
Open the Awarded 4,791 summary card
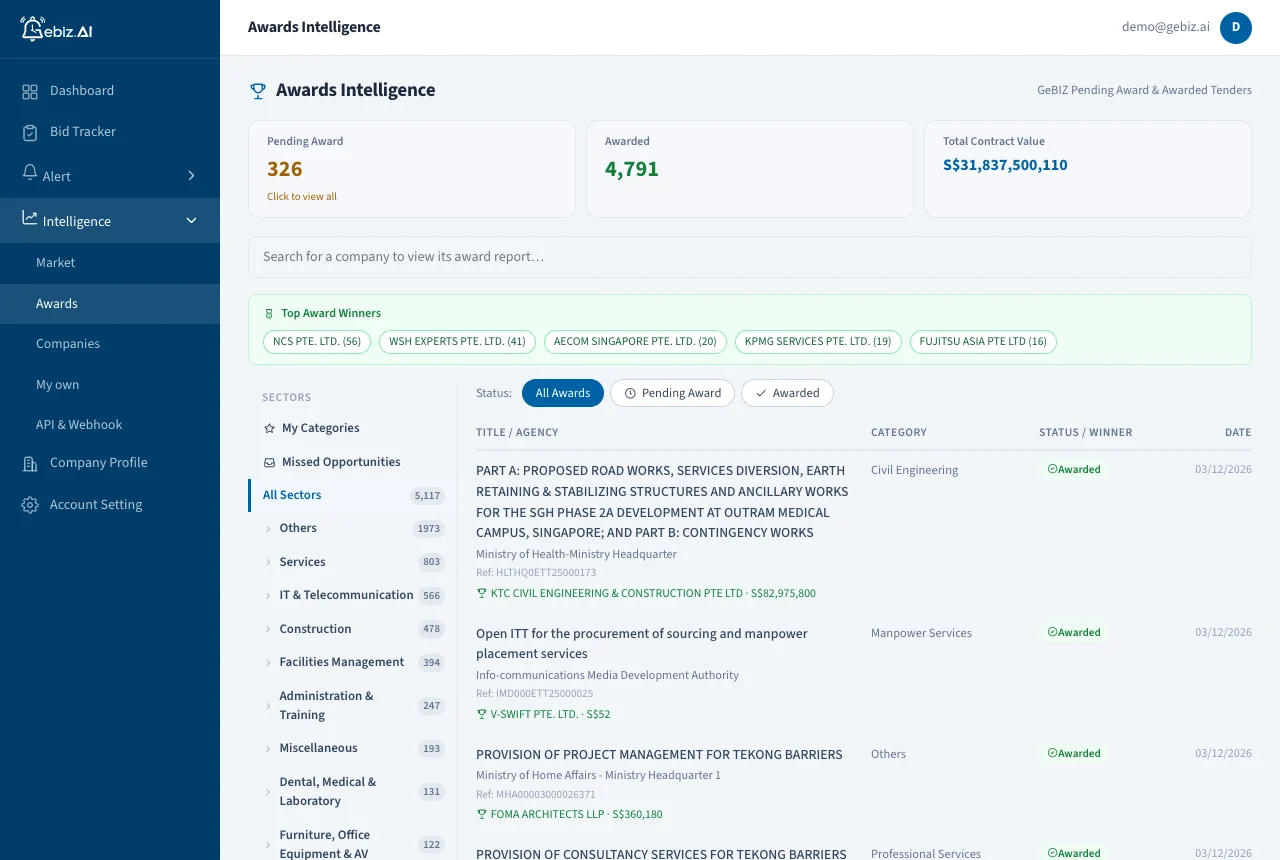pyautogui.click(x=750, y=169)
